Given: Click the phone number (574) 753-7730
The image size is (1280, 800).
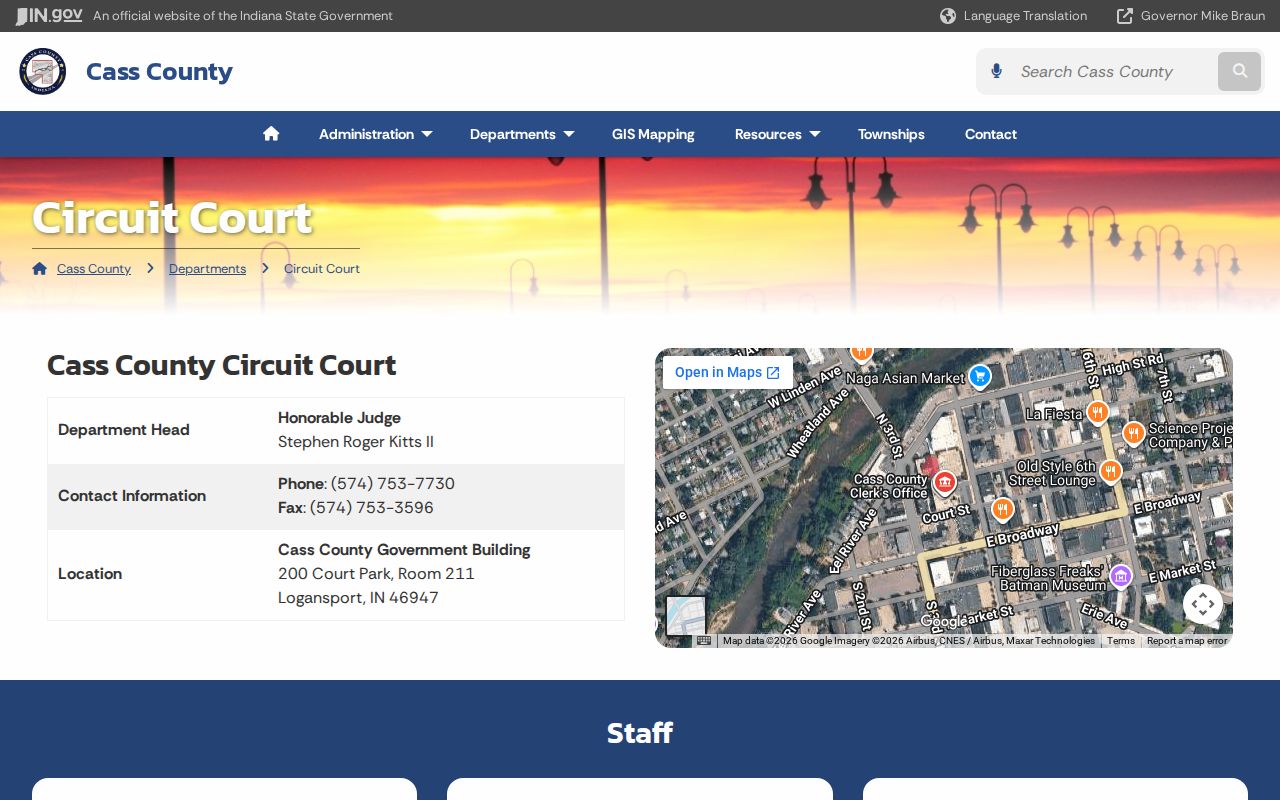Looking at the screenshot, I should 393,484.
